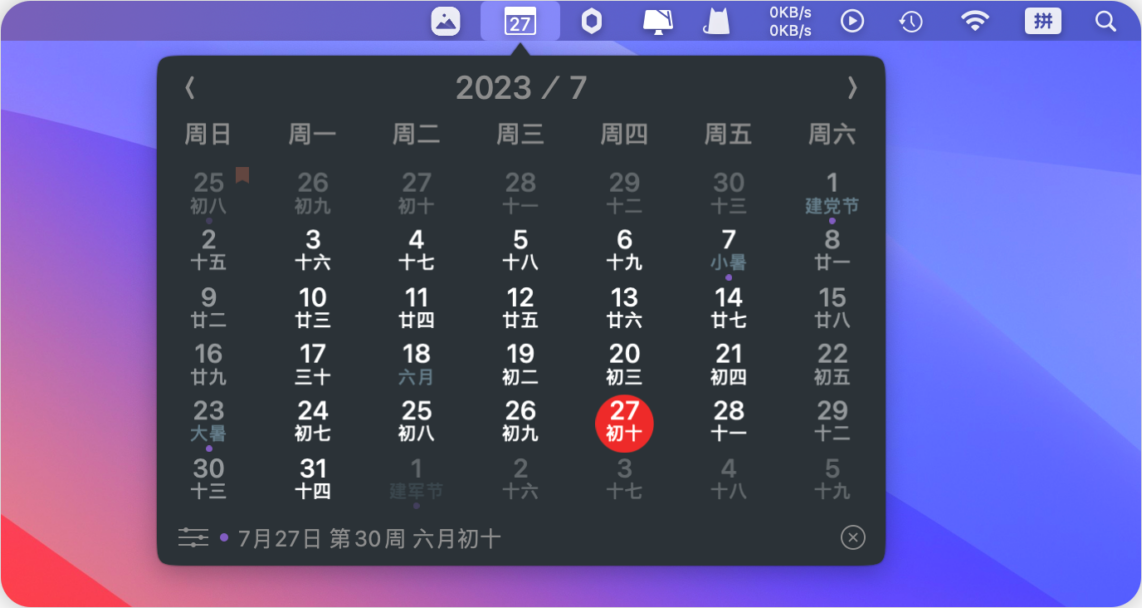Open Time Machine clock icon

[910, 22]
